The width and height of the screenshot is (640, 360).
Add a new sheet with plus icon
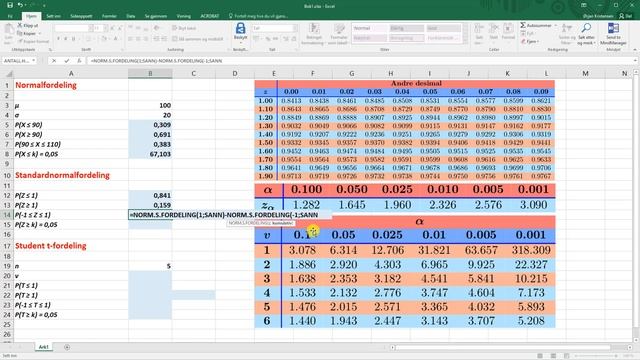[67, 347]
